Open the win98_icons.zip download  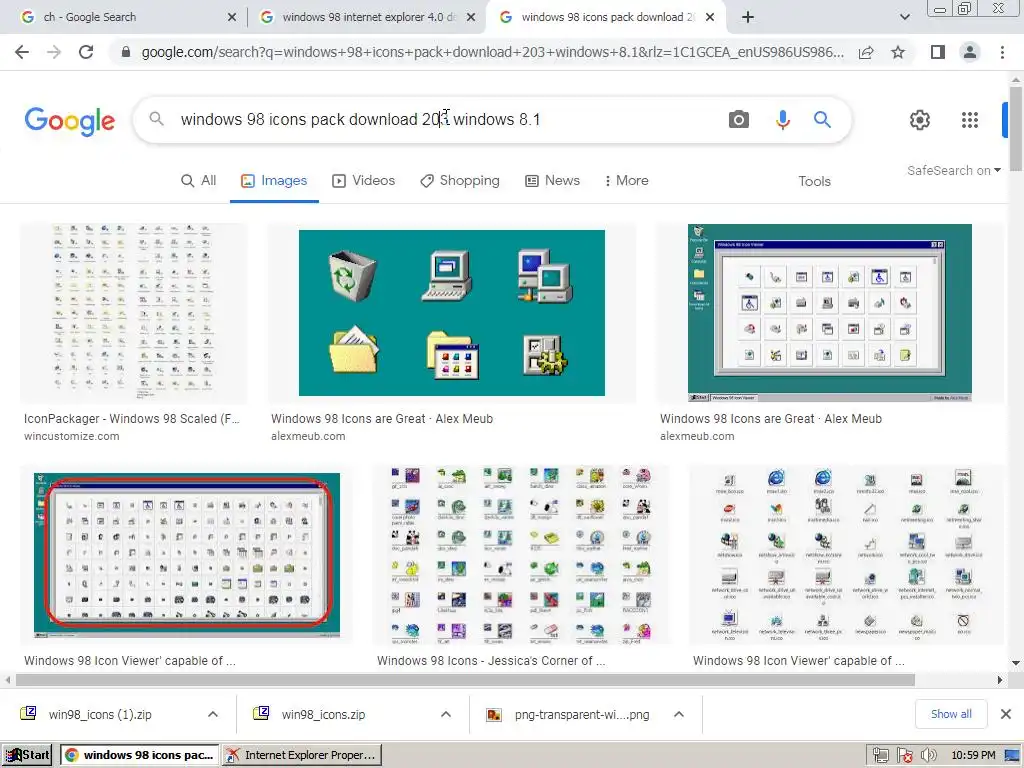point(323,714)
